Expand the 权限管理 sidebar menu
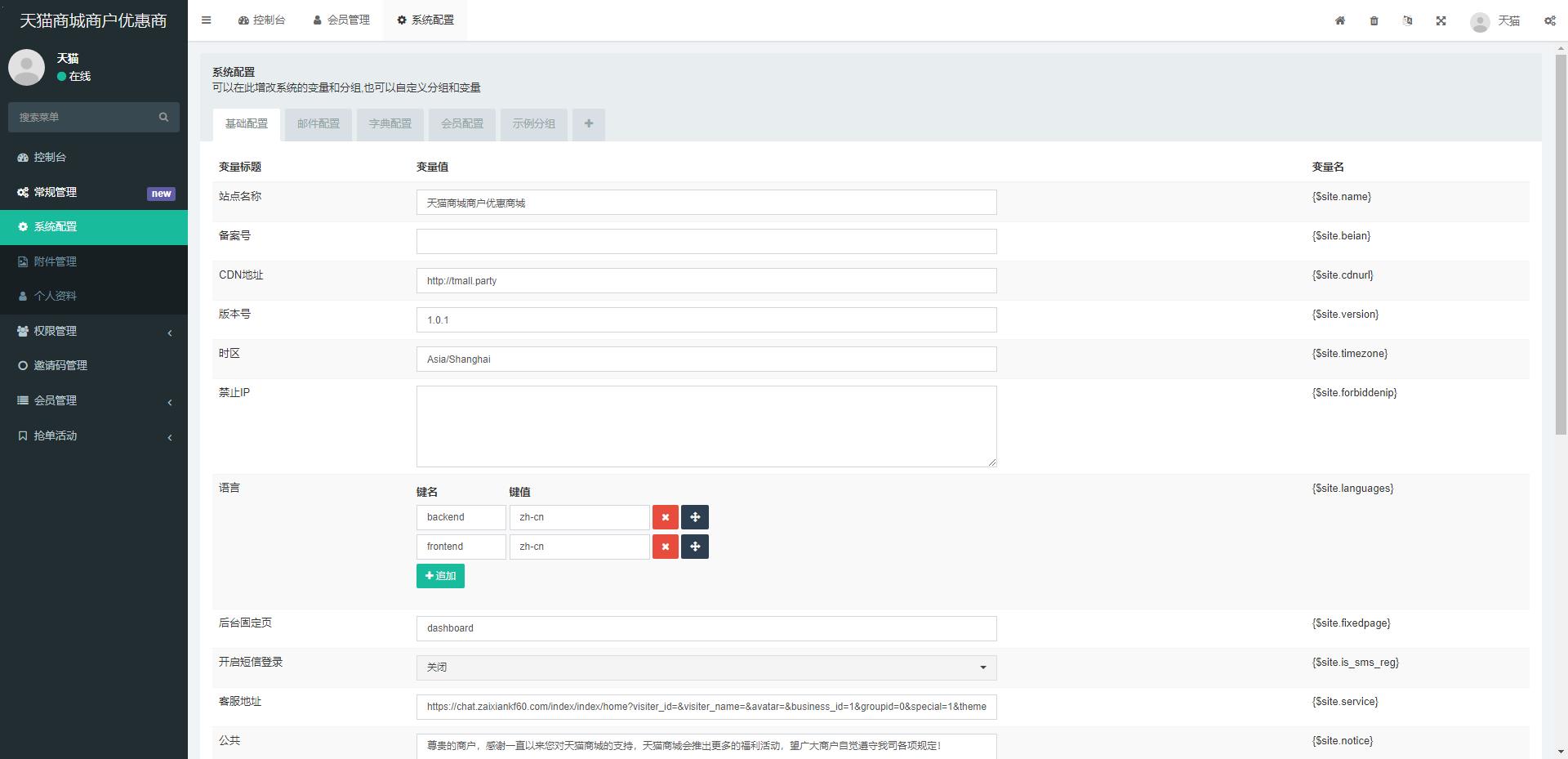This screenshot has height=759, width=1568. pyautogui.click(x=94, y=331)
